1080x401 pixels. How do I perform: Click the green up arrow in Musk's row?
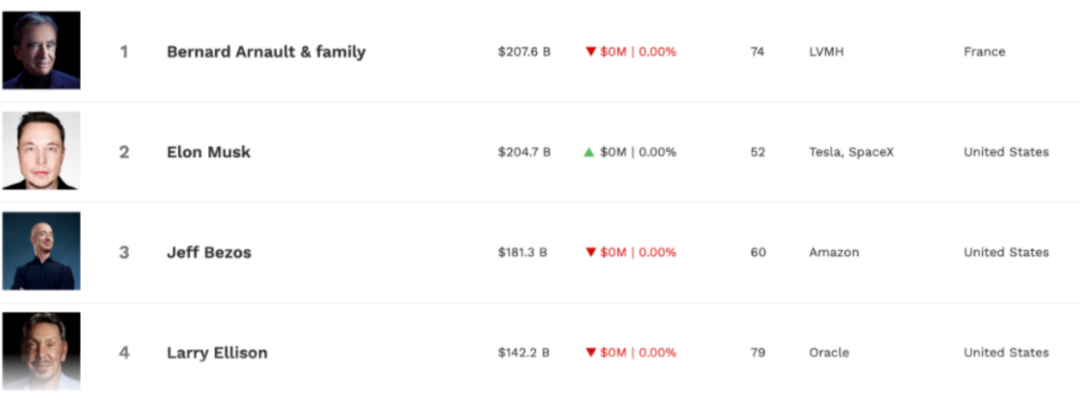(x=590, y=152)
